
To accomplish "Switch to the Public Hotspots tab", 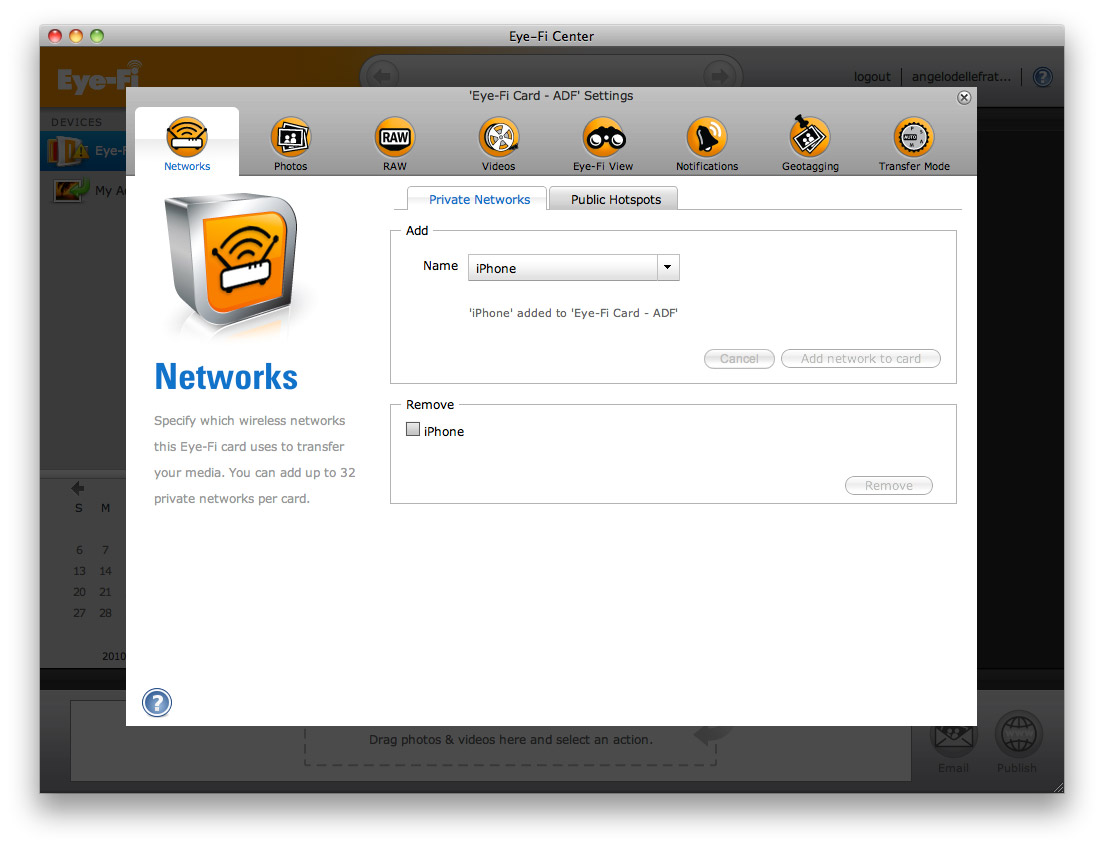I will tap(615, 199).
